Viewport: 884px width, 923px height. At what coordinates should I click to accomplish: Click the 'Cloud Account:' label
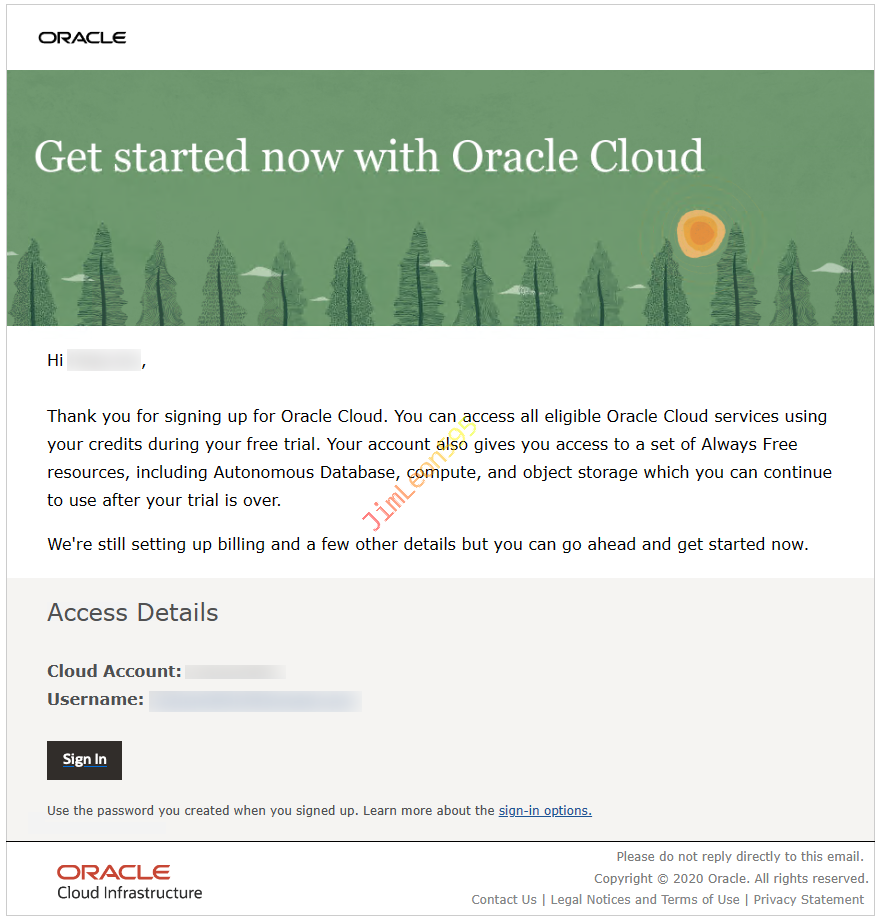click(x=114, y=672)
